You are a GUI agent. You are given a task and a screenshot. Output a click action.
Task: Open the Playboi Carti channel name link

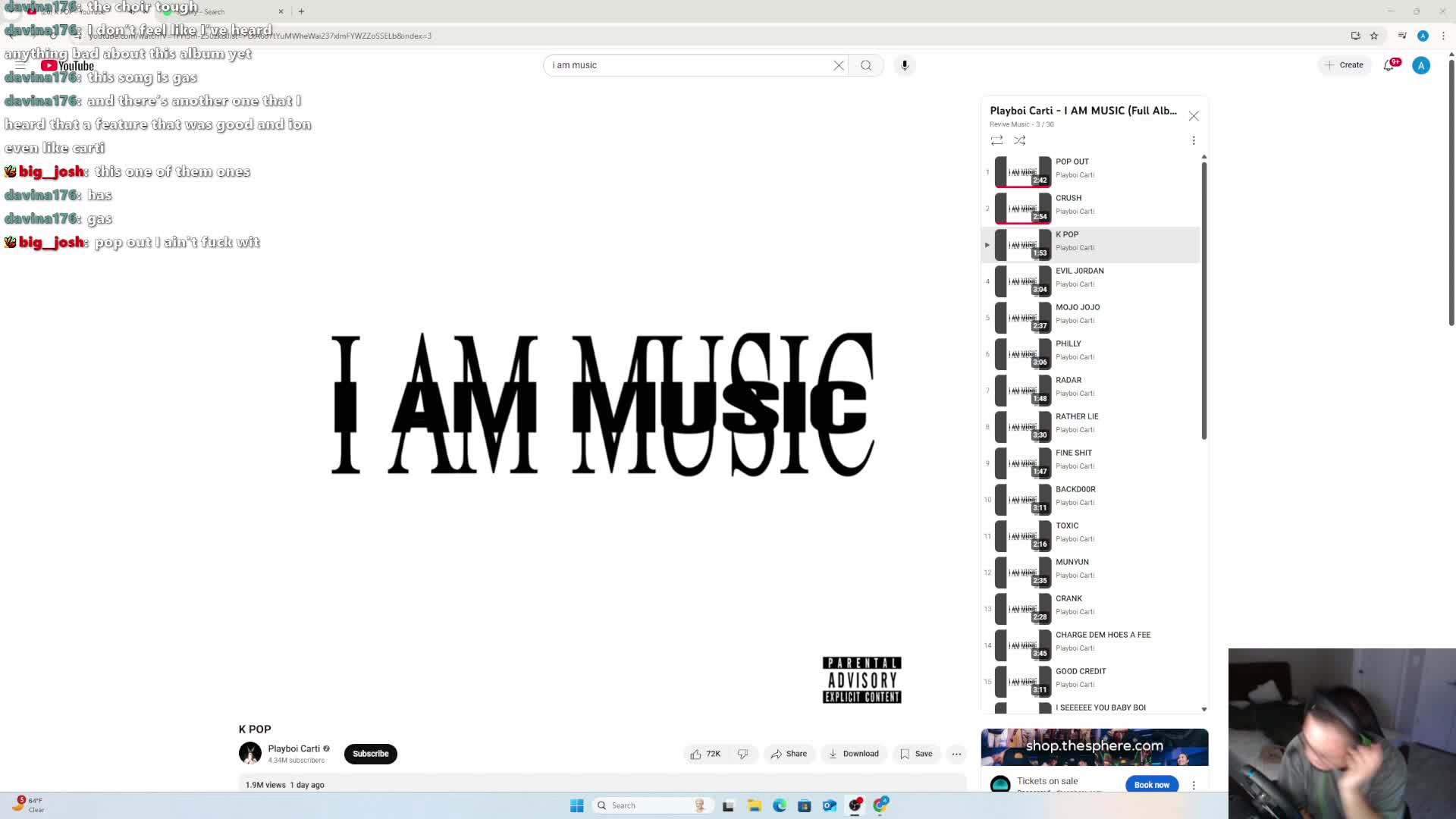pos(293,748)
